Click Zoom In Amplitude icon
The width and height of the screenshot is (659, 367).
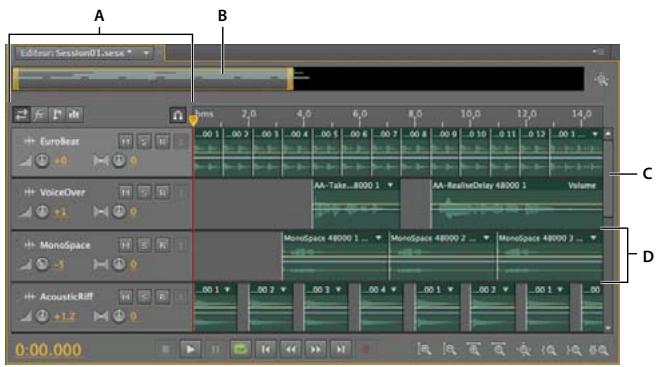pyautogui.click(x=424, y=349)
